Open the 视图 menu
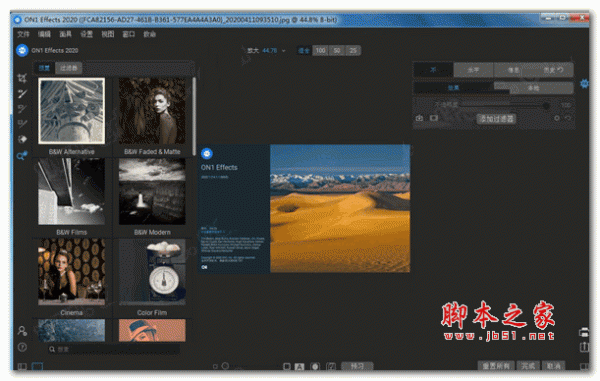 coord(108,34)
